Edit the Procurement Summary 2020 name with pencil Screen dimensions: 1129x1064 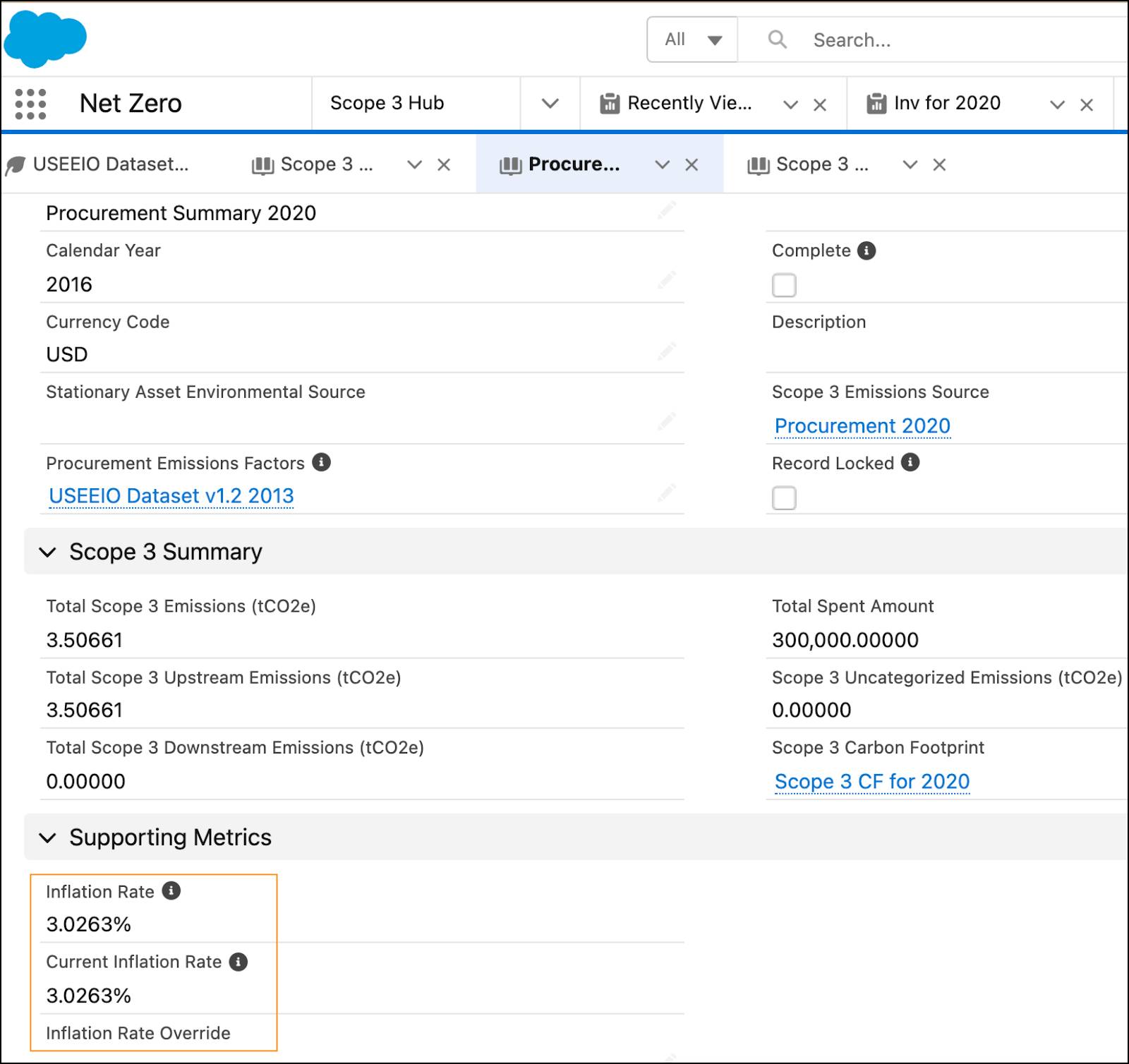coord(667,210)
